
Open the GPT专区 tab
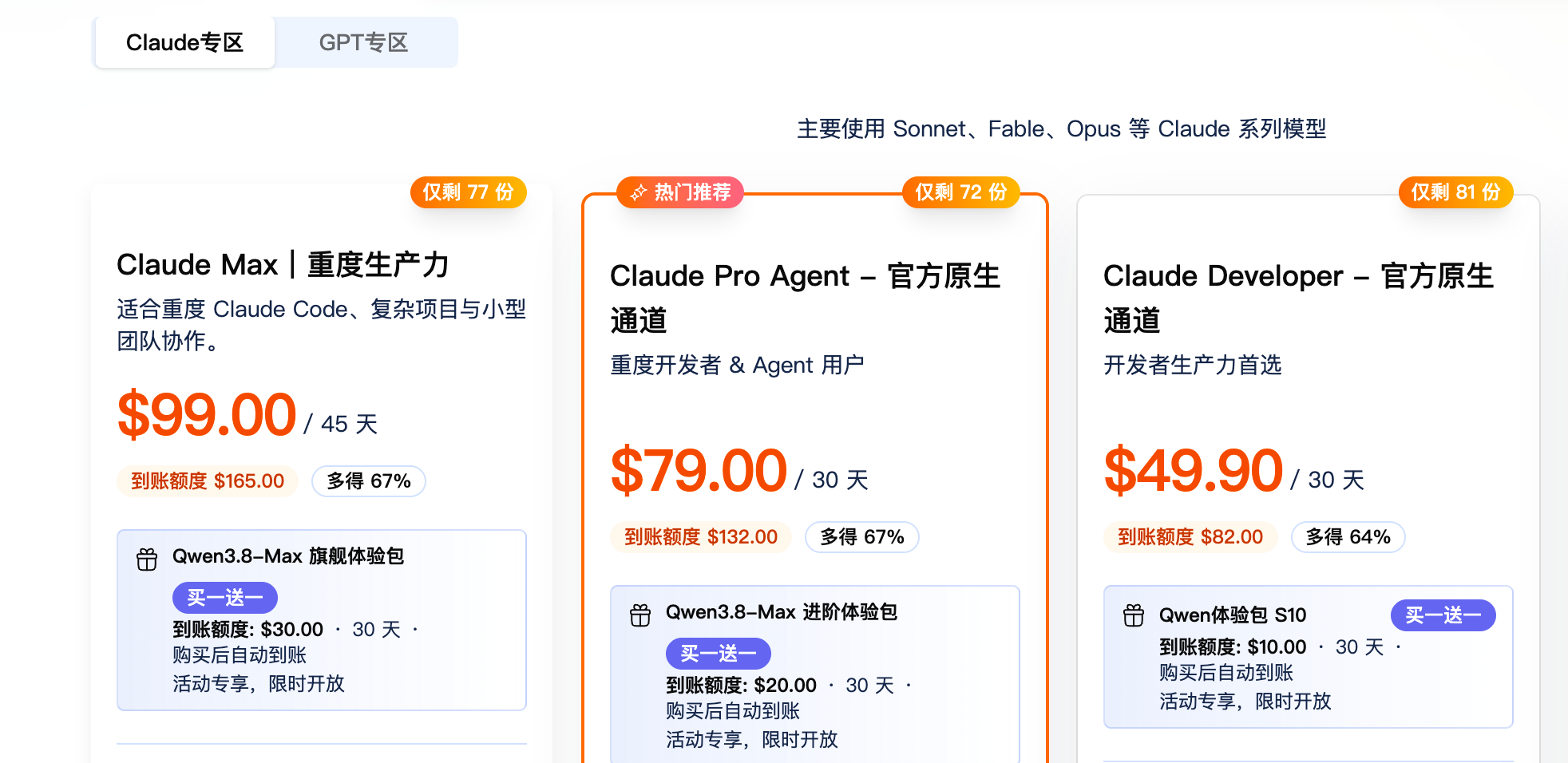click(x=364, y=42)
